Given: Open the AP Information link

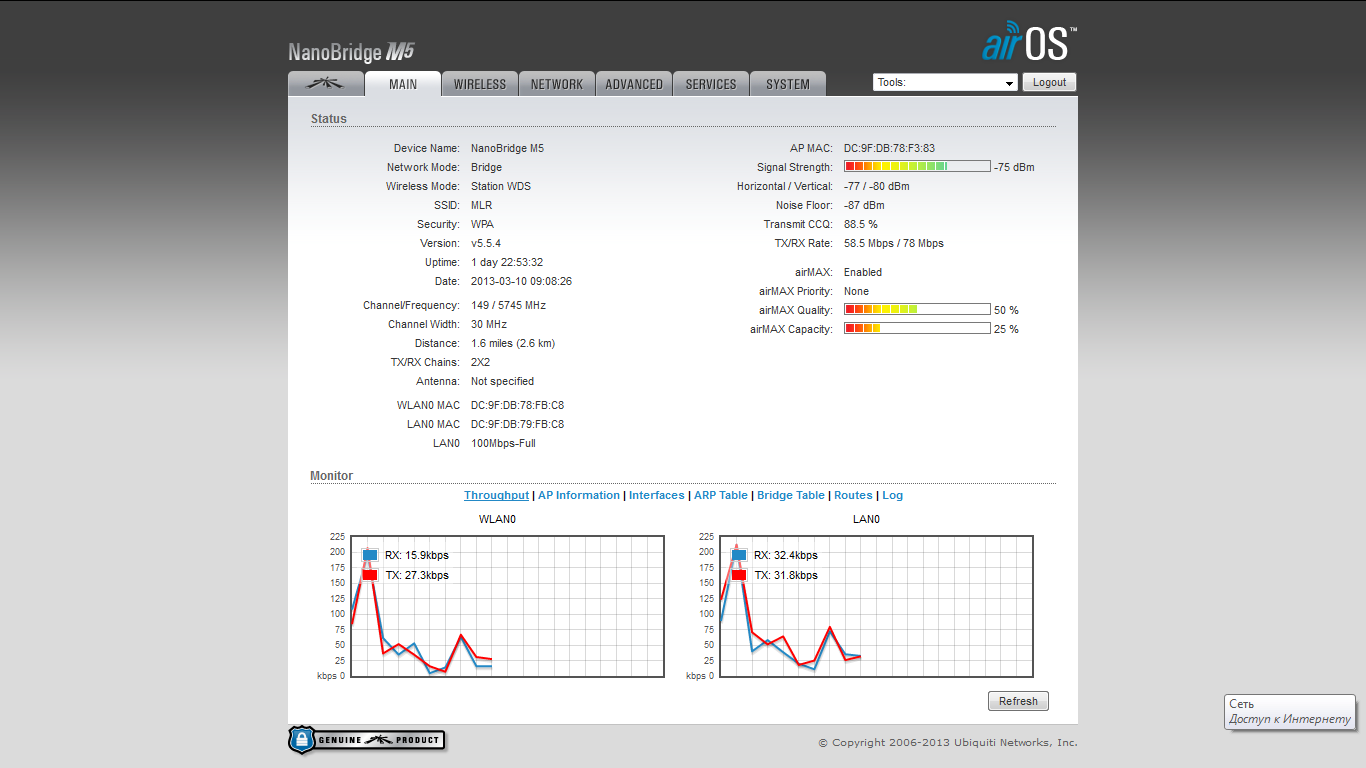Looking at the screenshot, I should [x=579, y=495].
